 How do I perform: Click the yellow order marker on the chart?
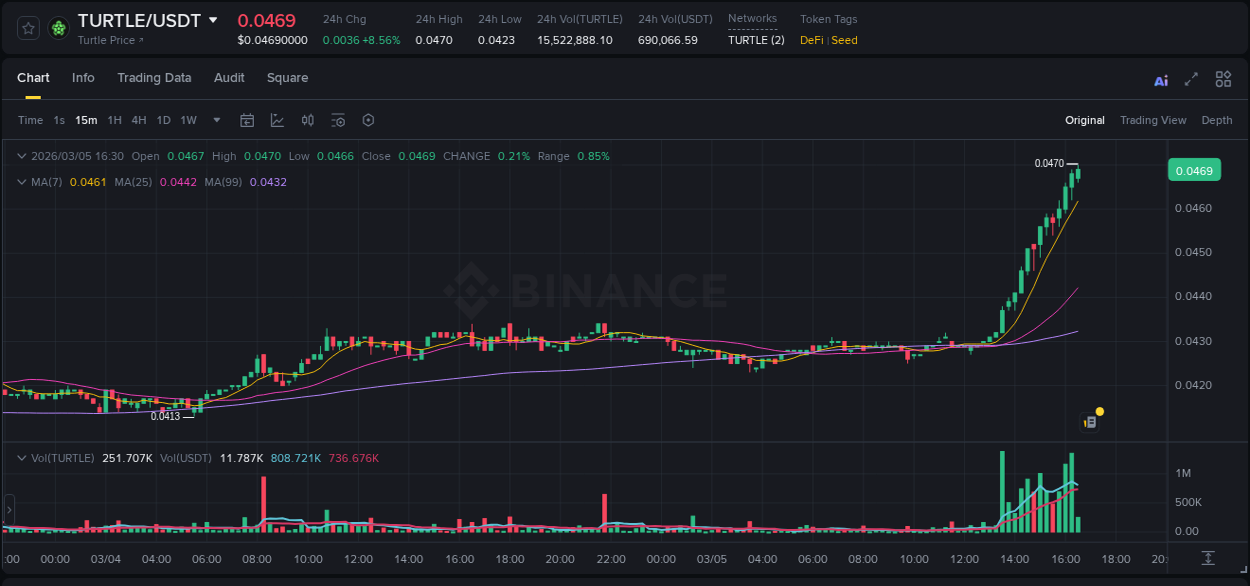click(x=1099, y=411)
